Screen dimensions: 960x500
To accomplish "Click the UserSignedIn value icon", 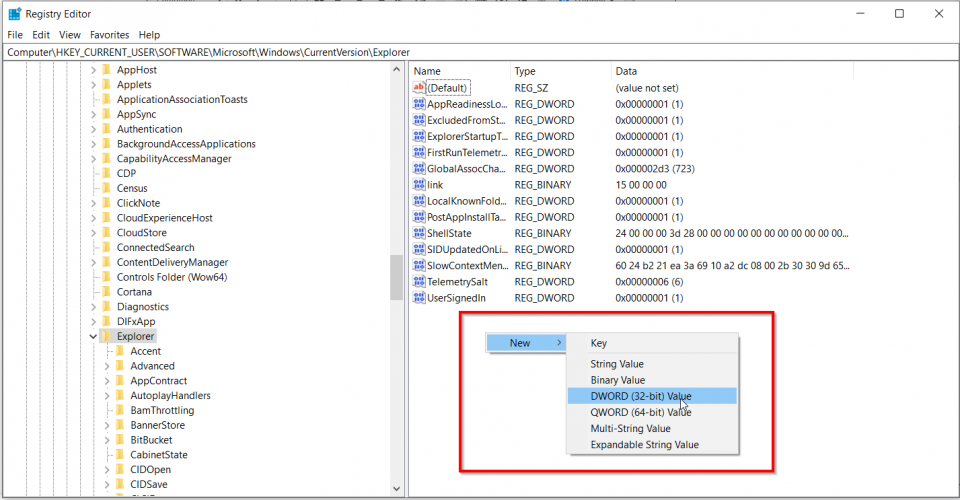I will point(419,298).
